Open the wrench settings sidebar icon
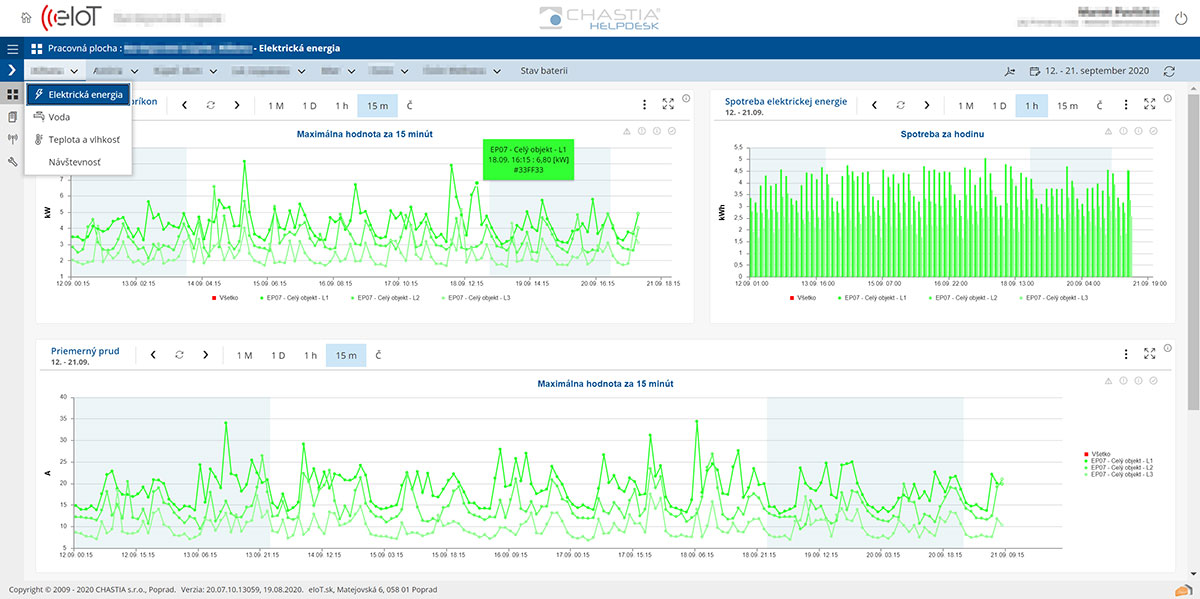Viewport: 1200px width, 599px height. coord(12,161)
